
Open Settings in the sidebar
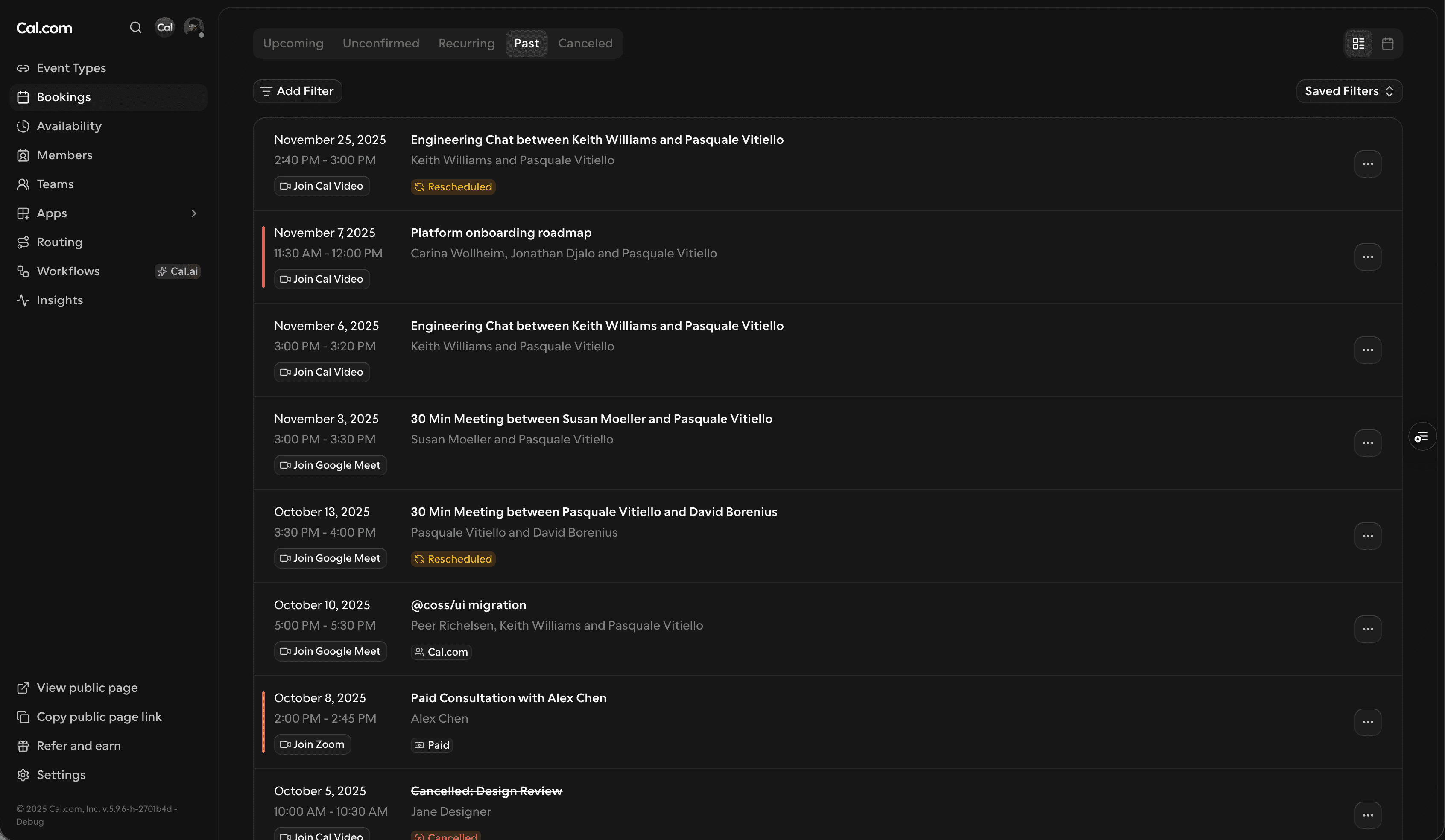click(61, 775)
